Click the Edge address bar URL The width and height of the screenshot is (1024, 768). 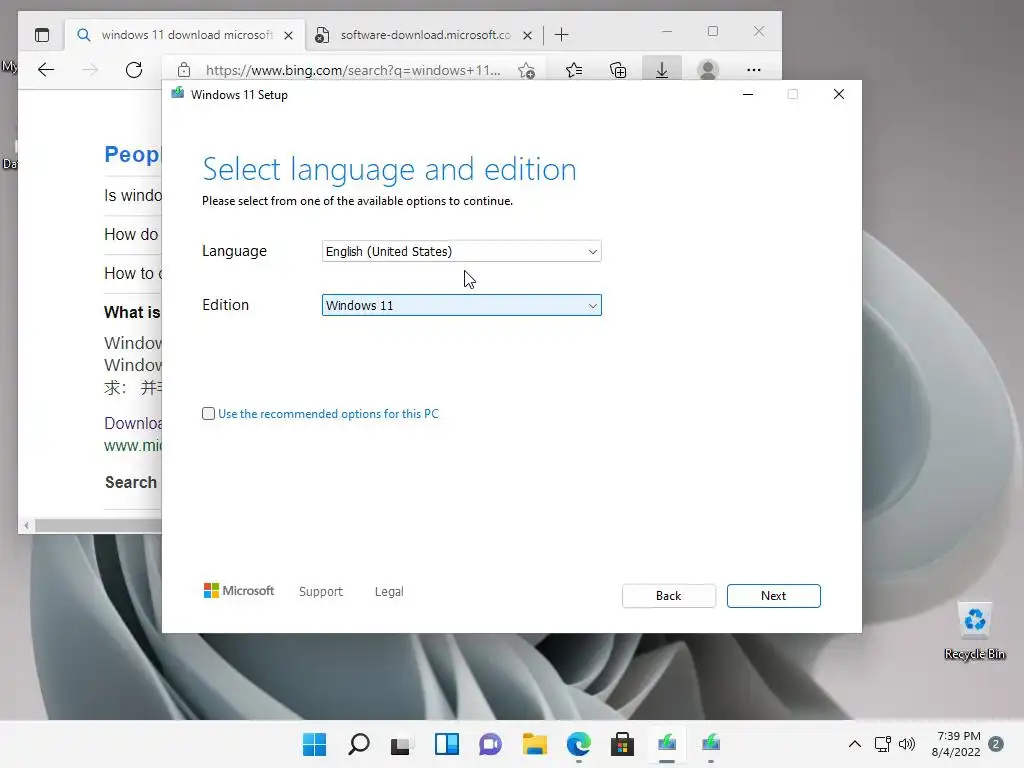[353, 70]
